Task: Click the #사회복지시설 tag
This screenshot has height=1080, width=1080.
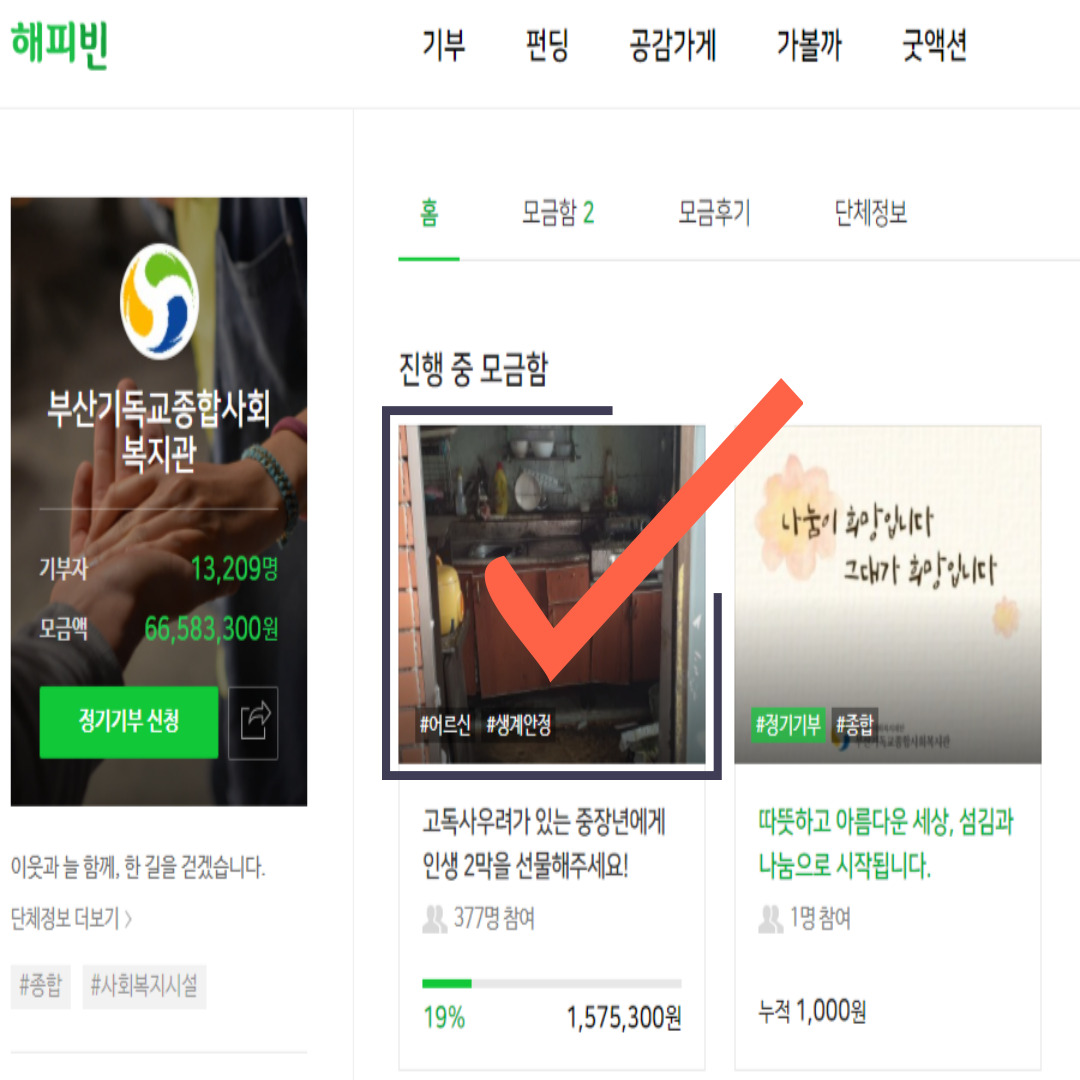Action: point(144,986)
